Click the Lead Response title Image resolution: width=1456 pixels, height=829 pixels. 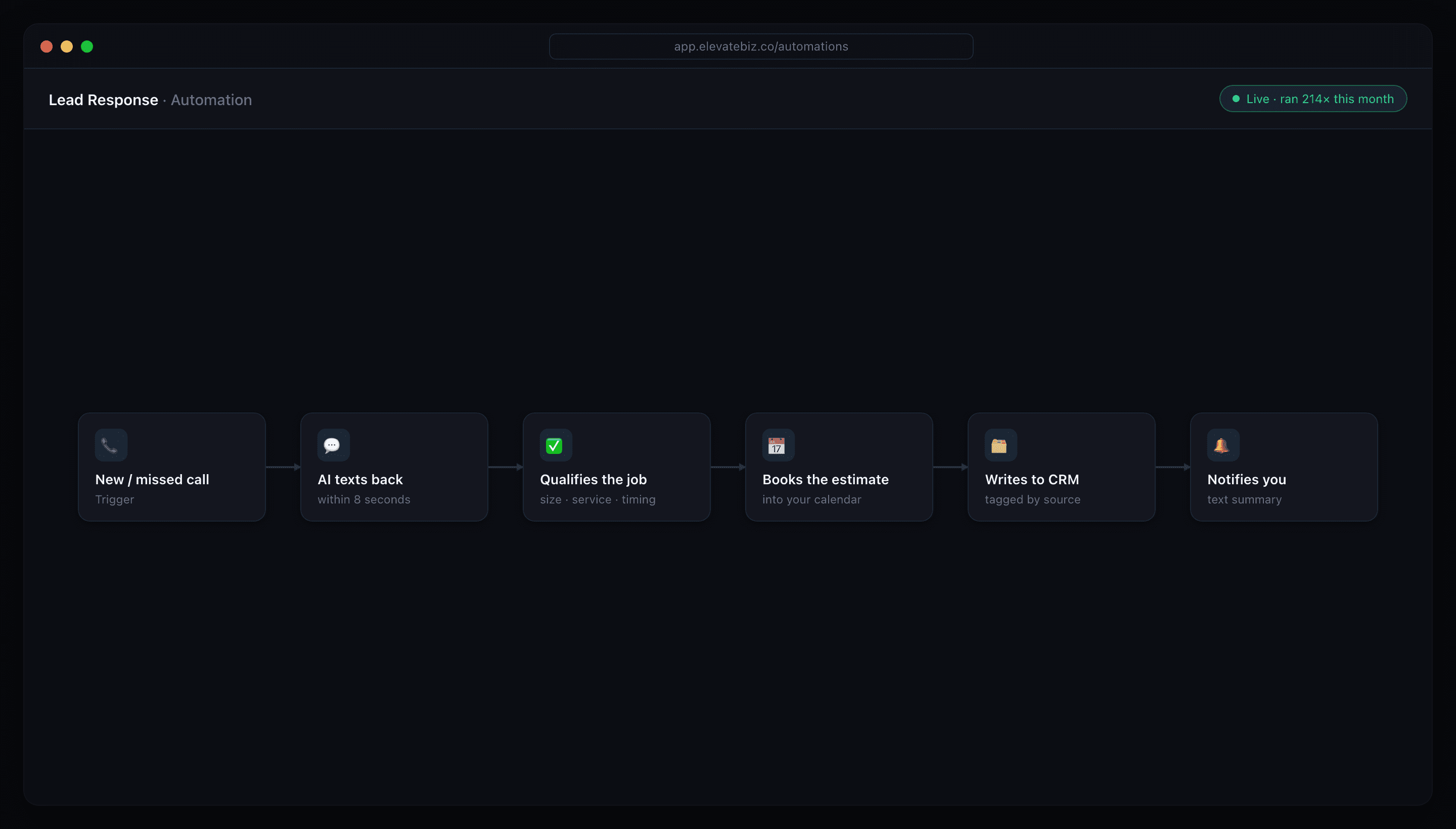click(x=103, y=100)
